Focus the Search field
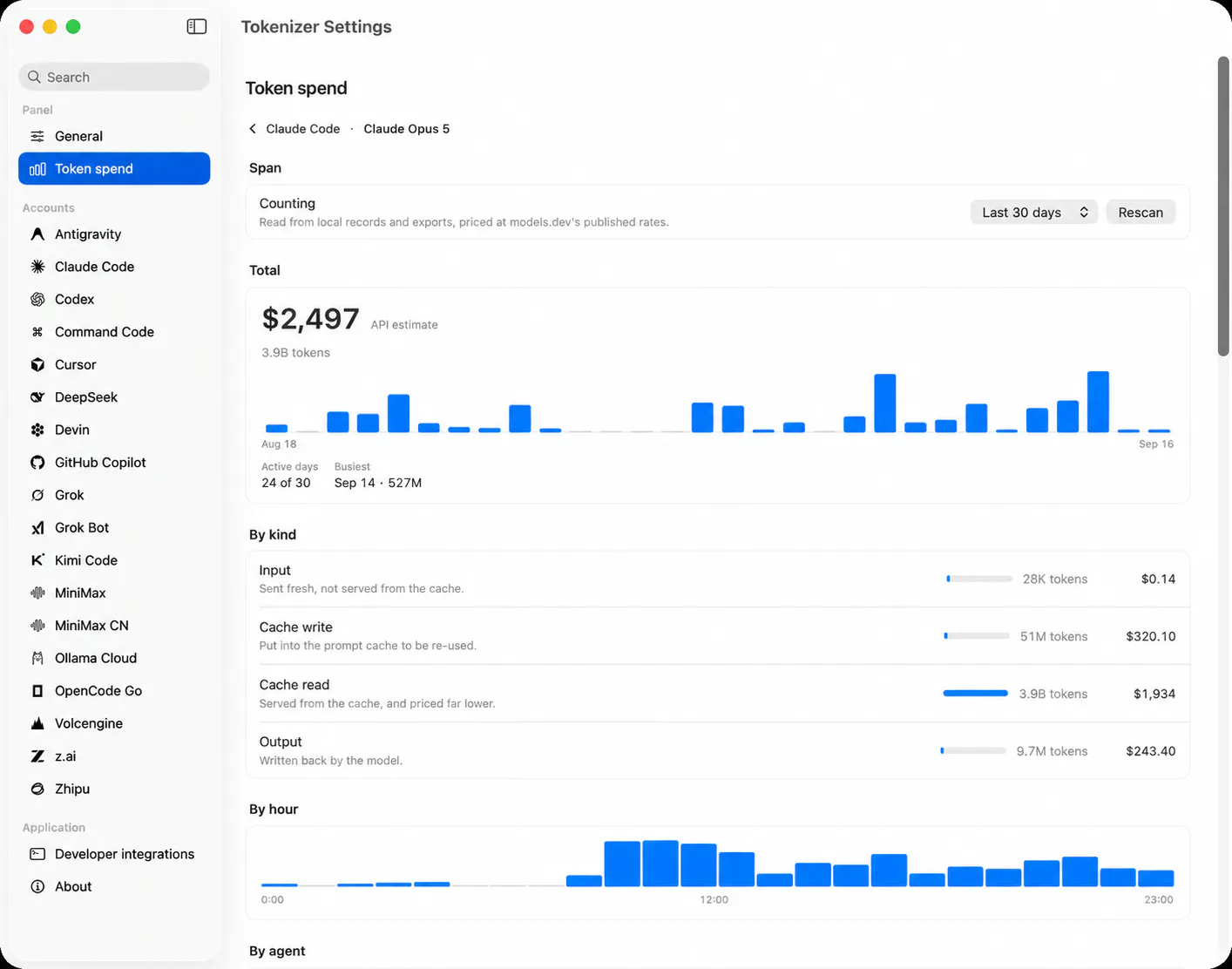The height and width of the screenshot is (969, 1232). click(114, 77)
